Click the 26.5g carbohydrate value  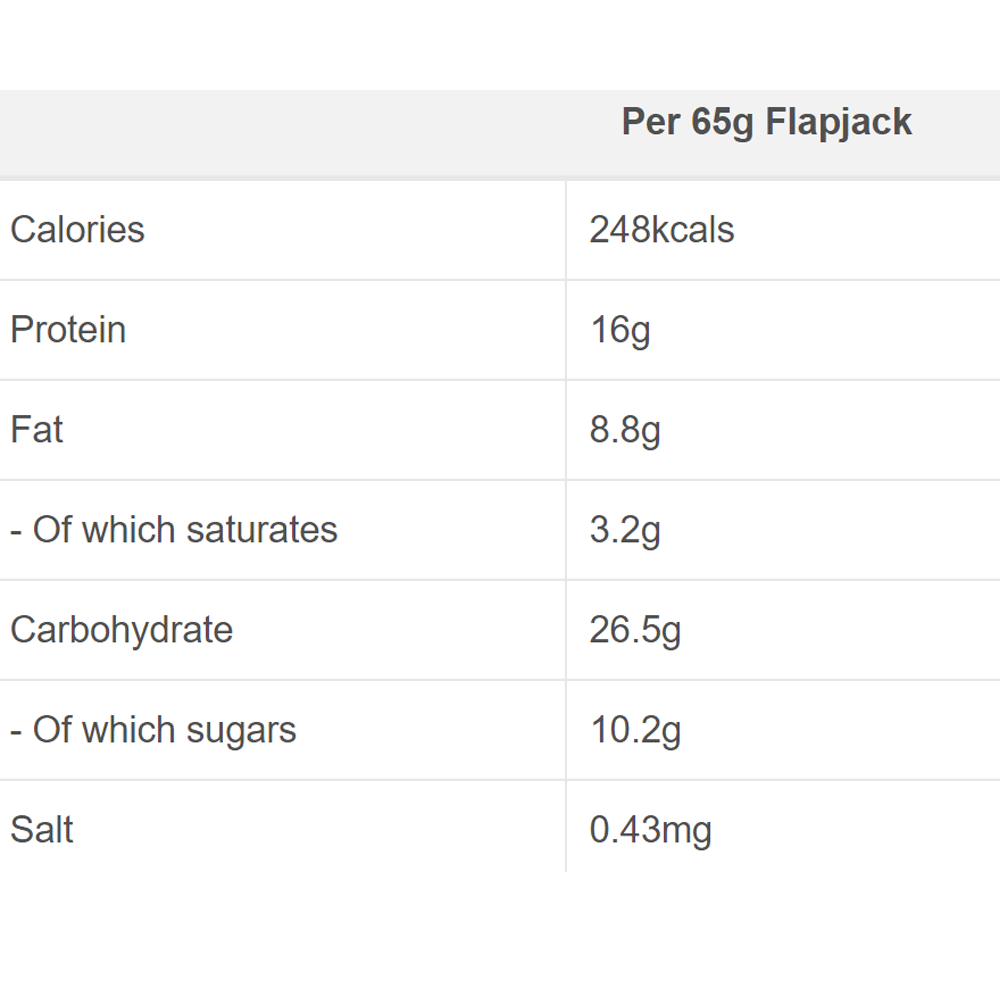coord(635,630)
